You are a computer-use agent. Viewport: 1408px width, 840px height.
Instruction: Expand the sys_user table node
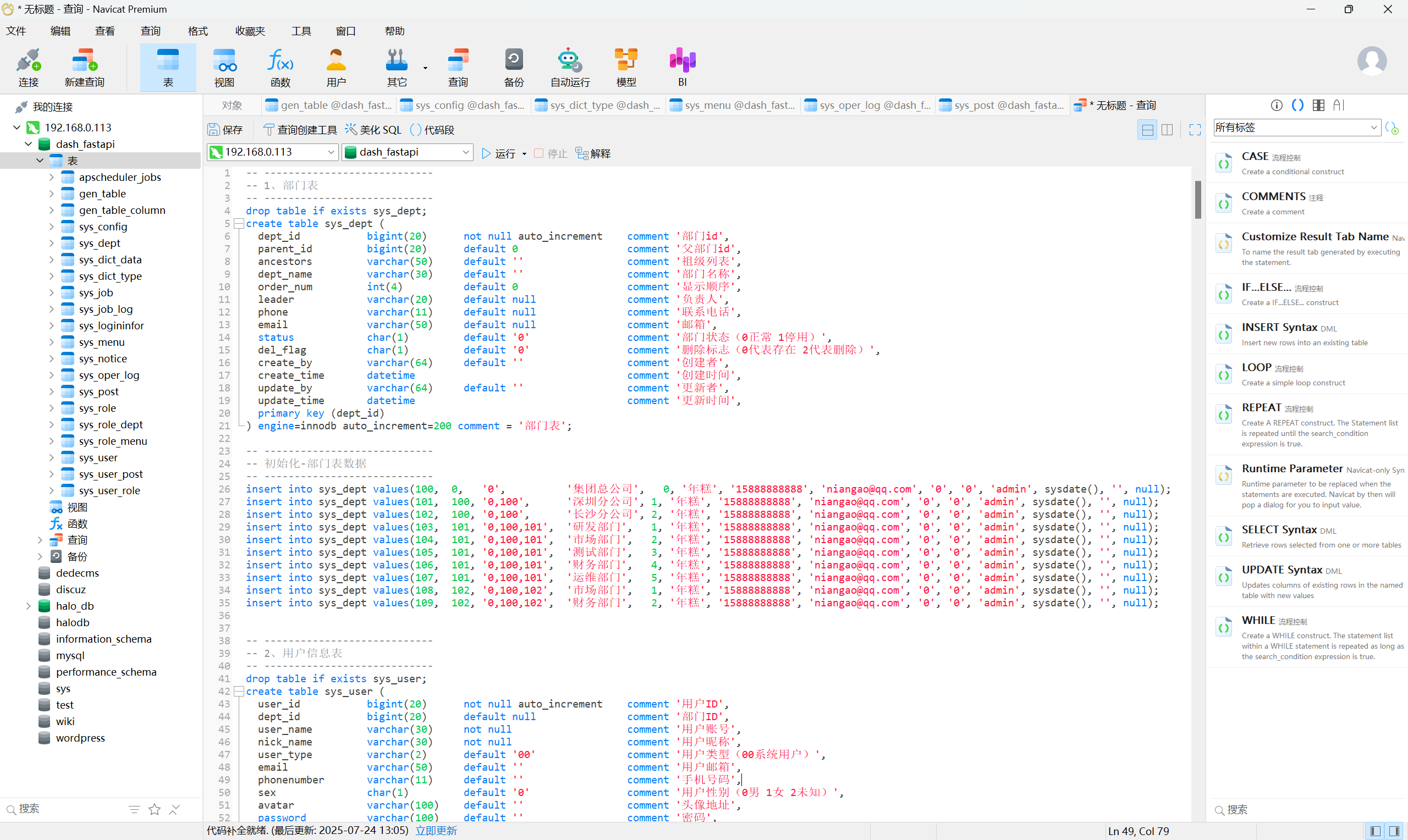[x=52, y=457]
